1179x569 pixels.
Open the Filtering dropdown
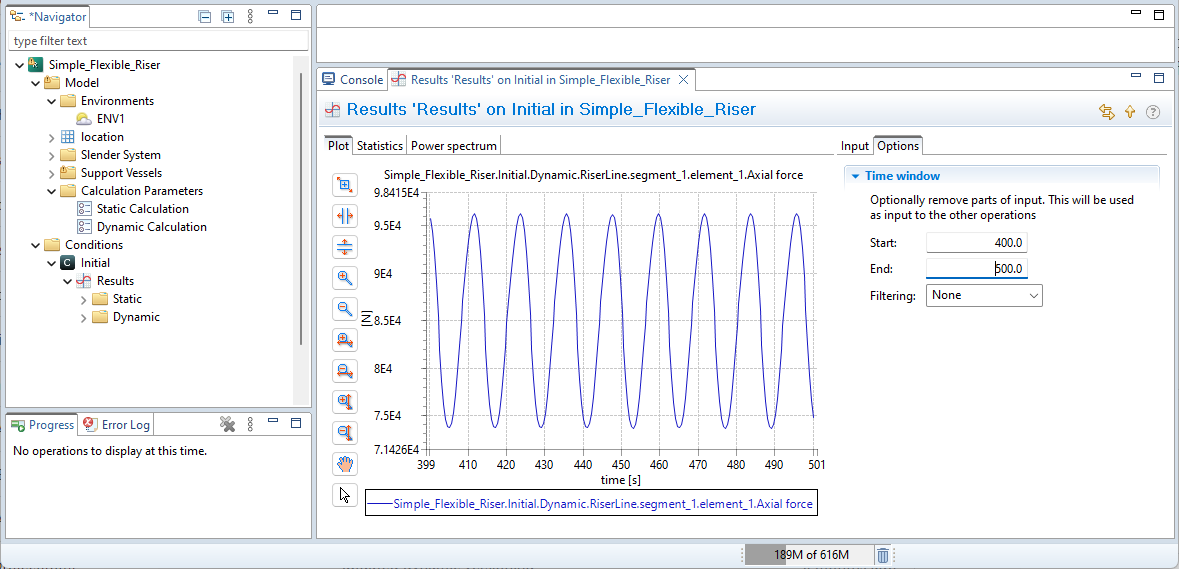[984, 295]
